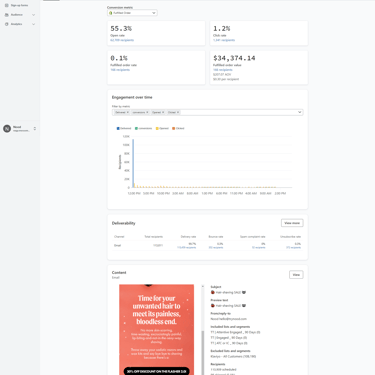The image size is (375, 375).
Task: Click View more in Deliverability
Action: click(x=292, y=223)
